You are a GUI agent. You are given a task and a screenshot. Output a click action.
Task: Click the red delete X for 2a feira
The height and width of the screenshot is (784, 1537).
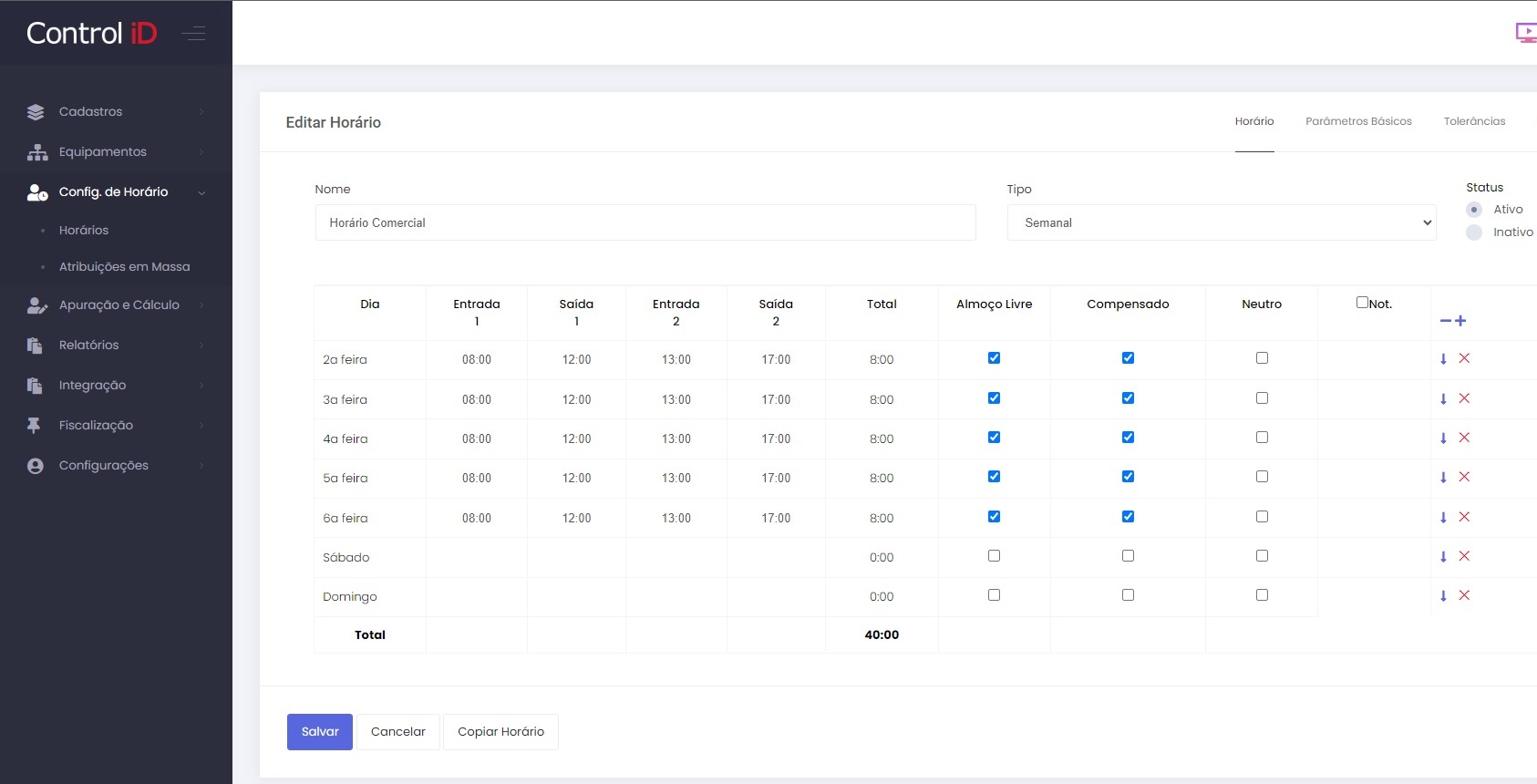tap(1464, 358)
